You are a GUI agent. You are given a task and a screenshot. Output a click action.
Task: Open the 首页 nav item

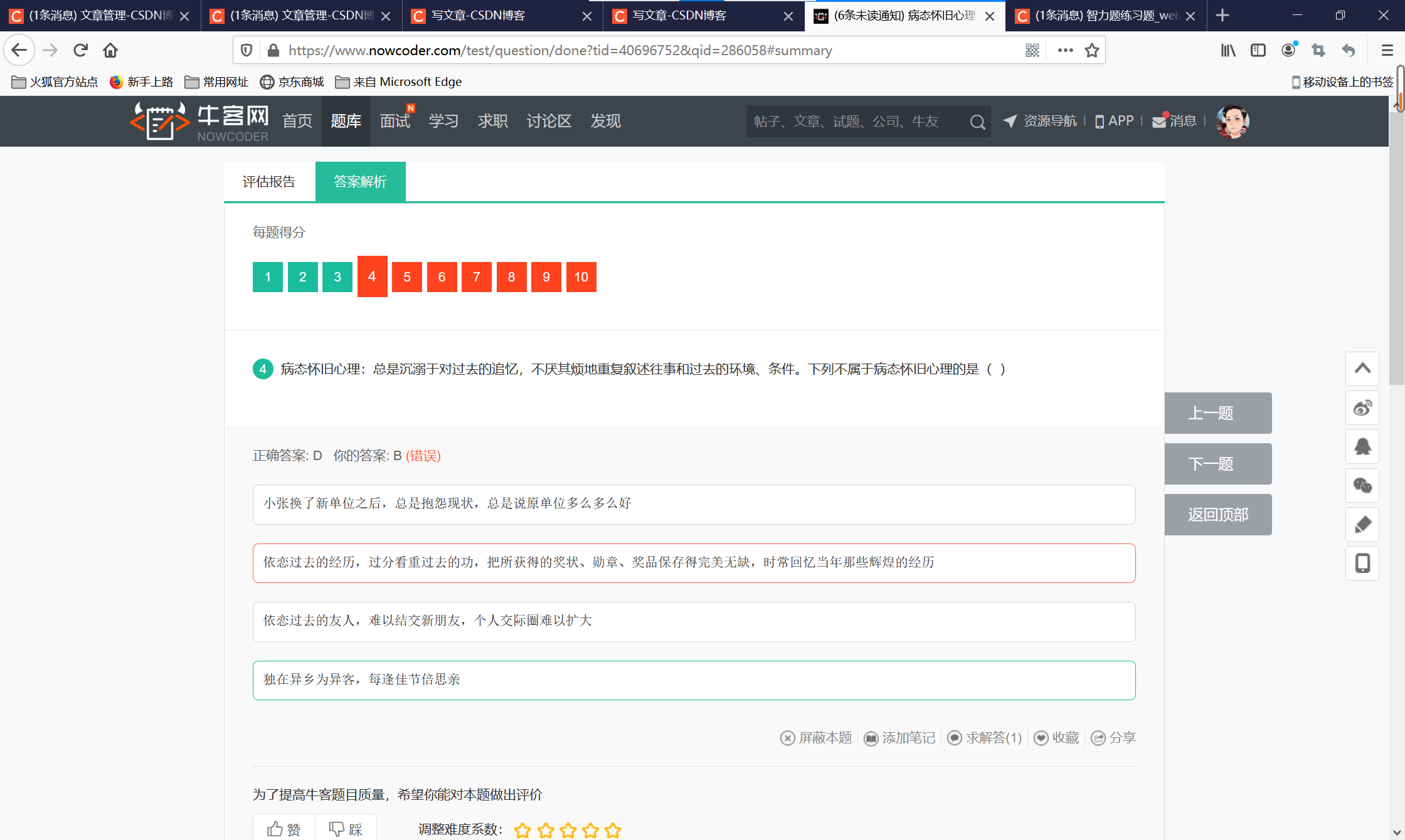(x=297, y=121)
